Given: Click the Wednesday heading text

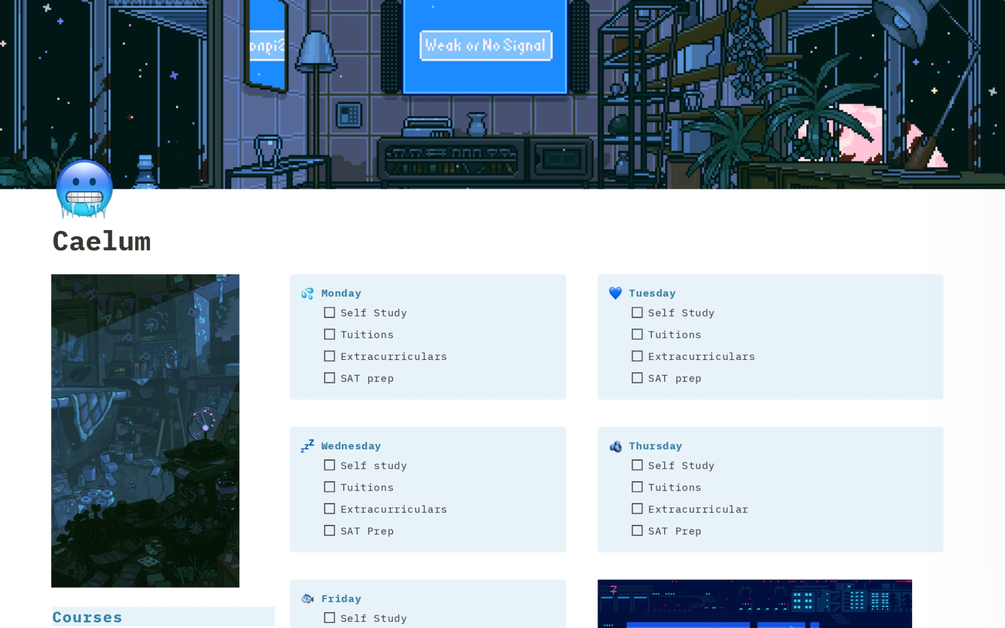Looking at the screenshot, I should pyautogui.click(x=351, y=446).
